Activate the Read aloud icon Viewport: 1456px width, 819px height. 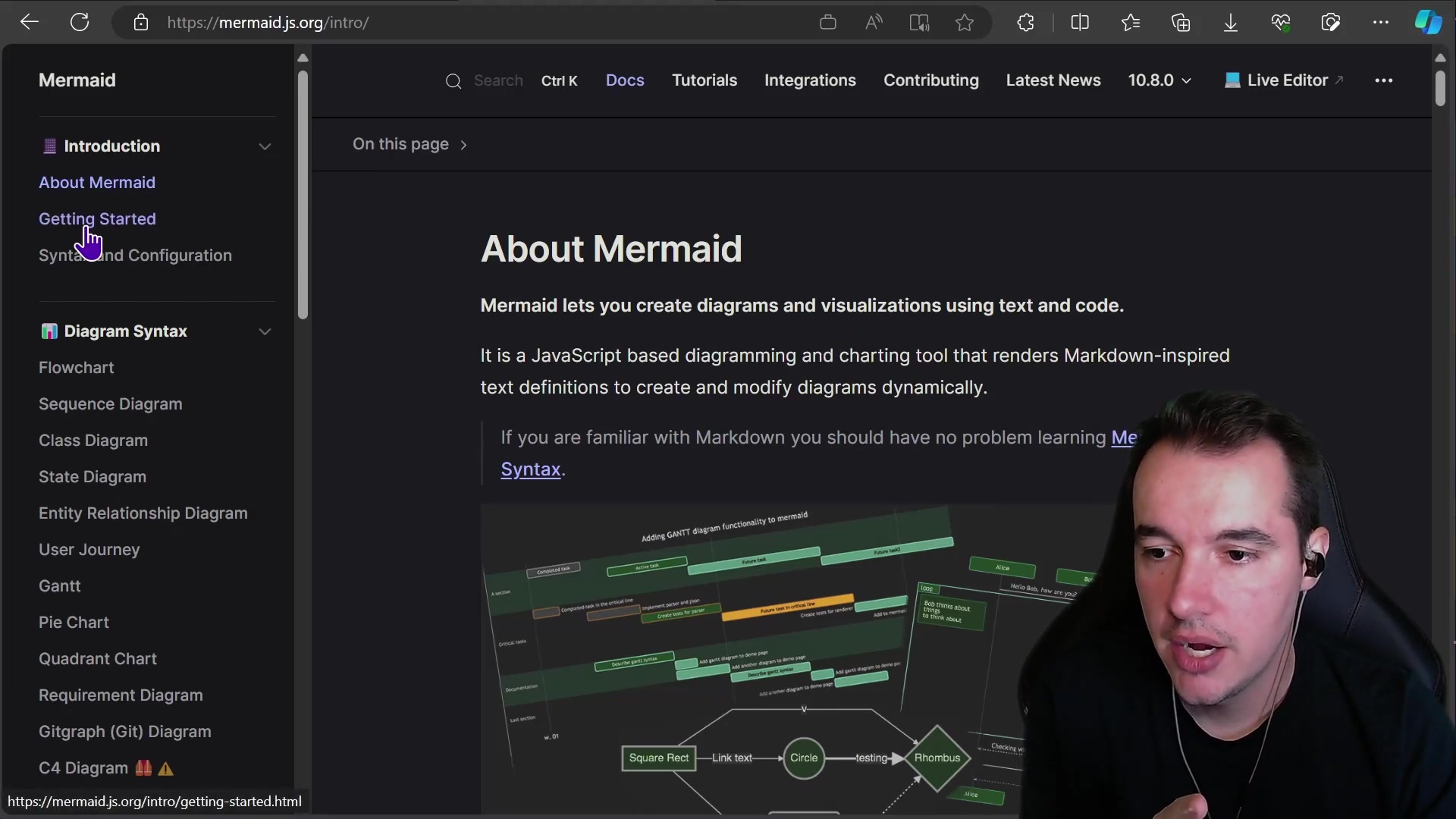pyautogui.click(x=874, y=23)
